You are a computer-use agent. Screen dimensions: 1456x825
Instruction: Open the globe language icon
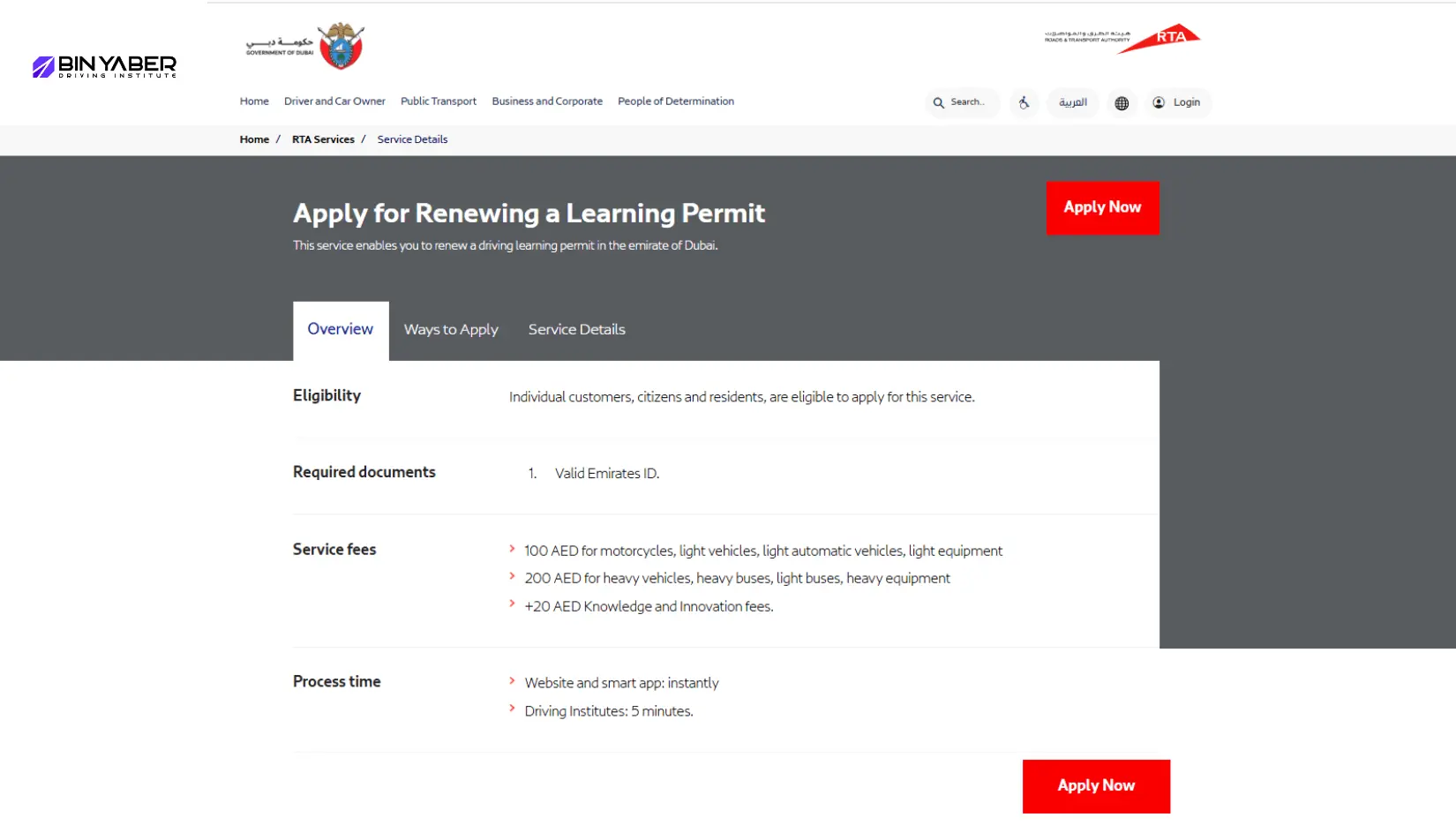(x=1122, y=103)
